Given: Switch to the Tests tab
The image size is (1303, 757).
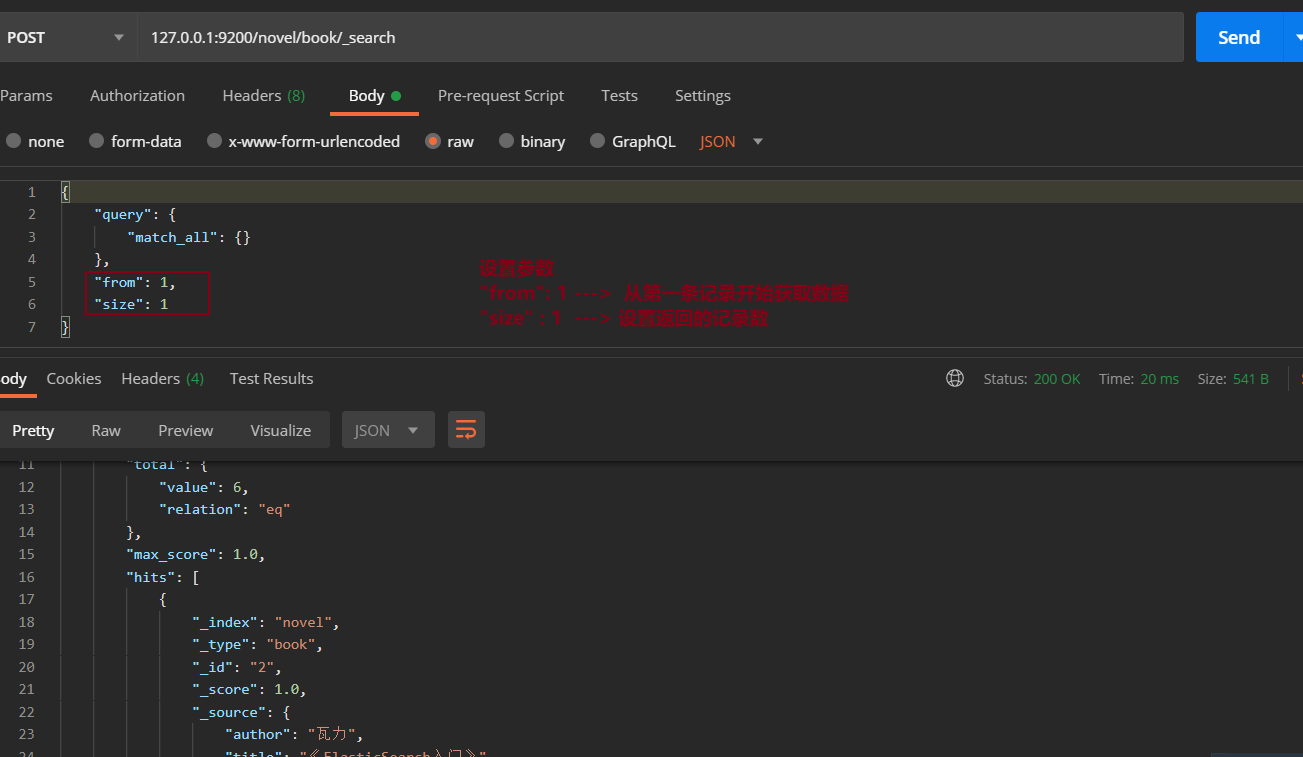Looking at the screenshot, I should coord(619,95).
